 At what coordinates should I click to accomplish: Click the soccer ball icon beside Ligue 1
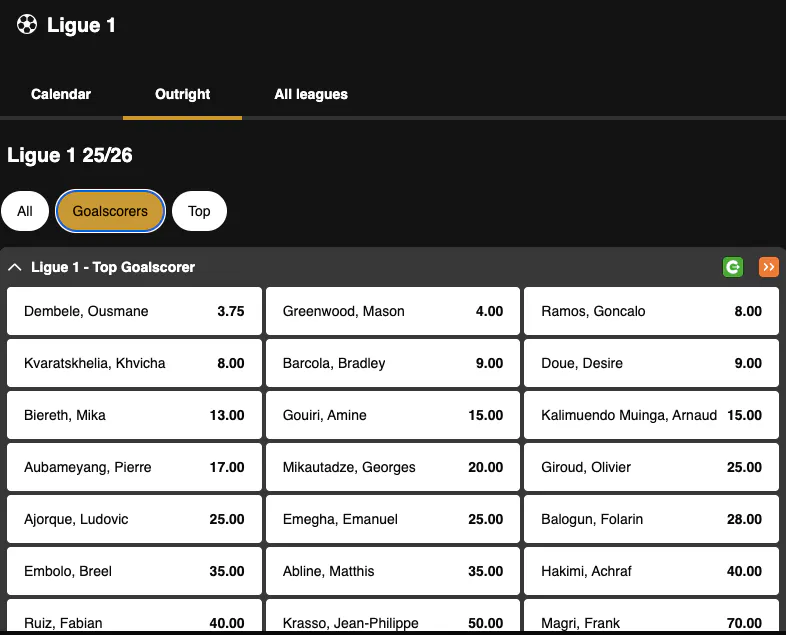click(x=27, y=25)
